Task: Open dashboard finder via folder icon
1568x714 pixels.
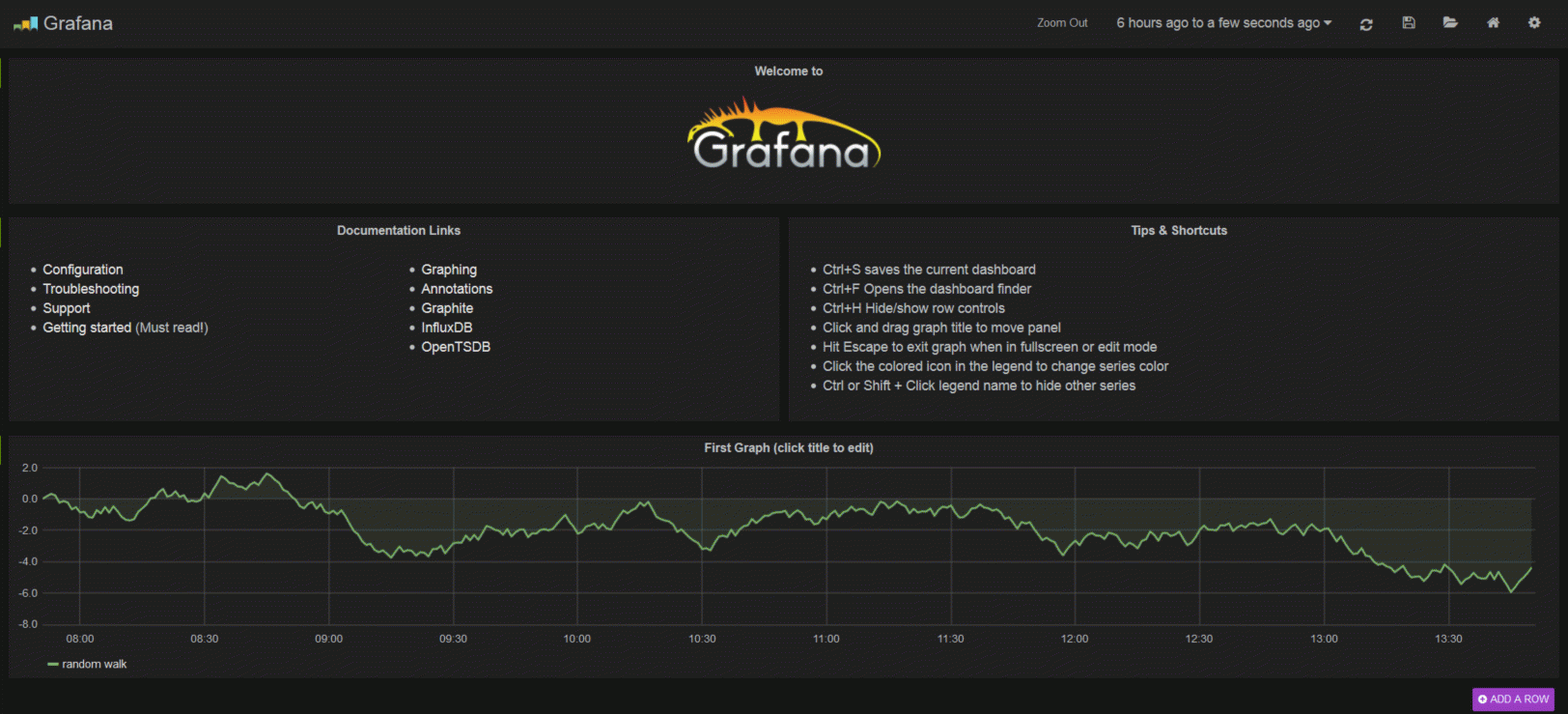Action: point(1450,22)
